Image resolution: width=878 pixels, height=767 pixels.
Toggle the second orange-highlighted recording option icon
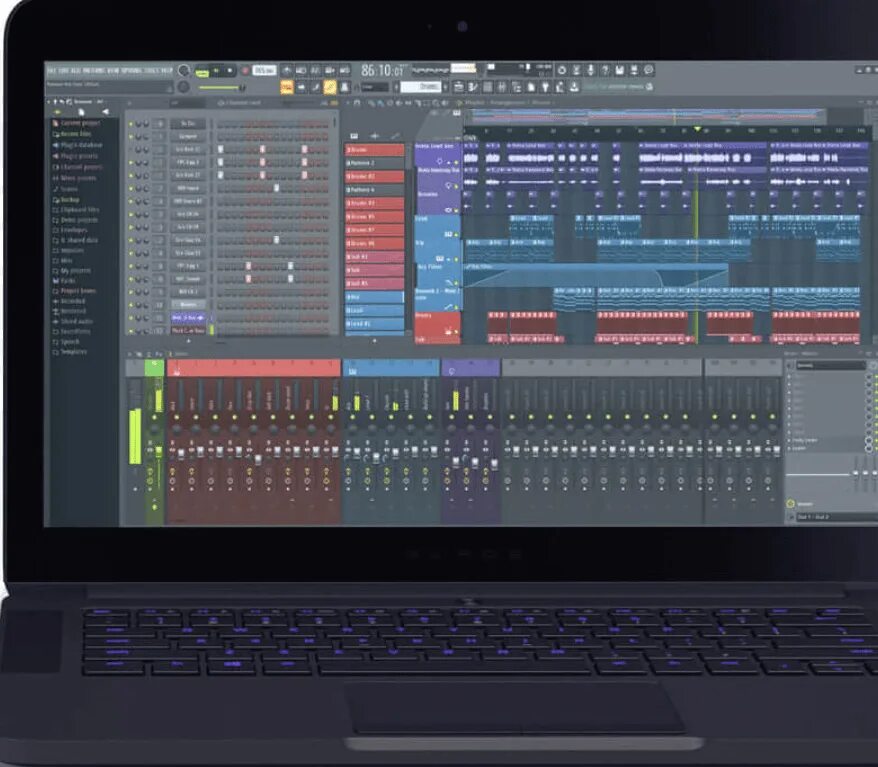pos(330,87)
